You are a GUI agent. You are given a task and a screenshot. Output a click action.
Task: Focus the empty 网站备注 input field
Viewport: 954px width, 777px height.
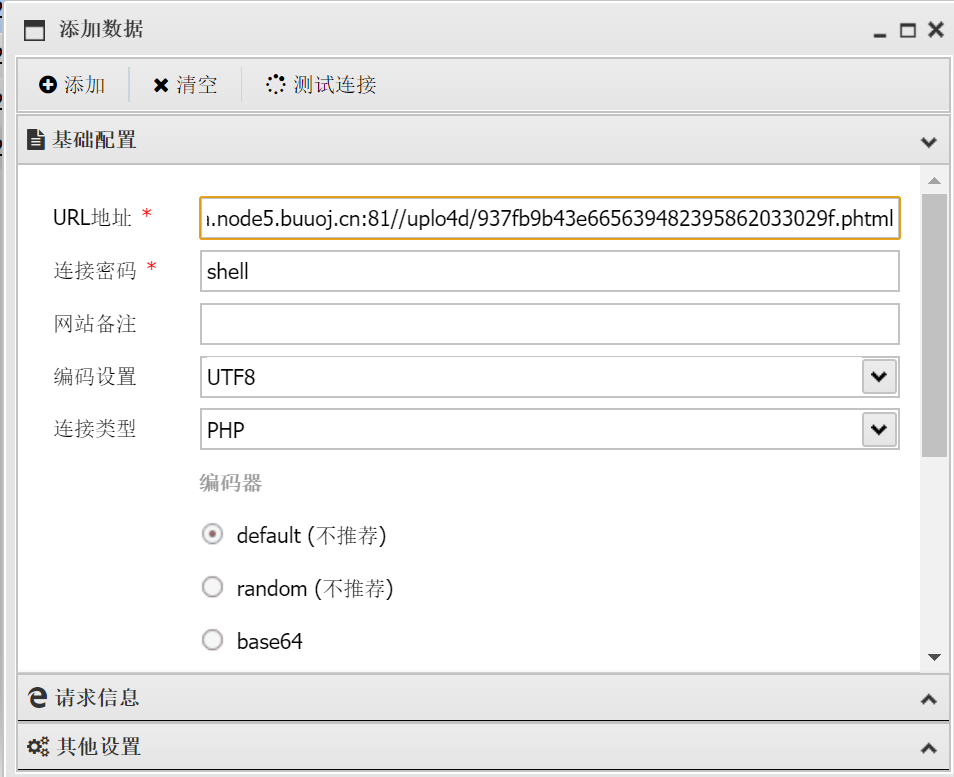click(549, 324)
